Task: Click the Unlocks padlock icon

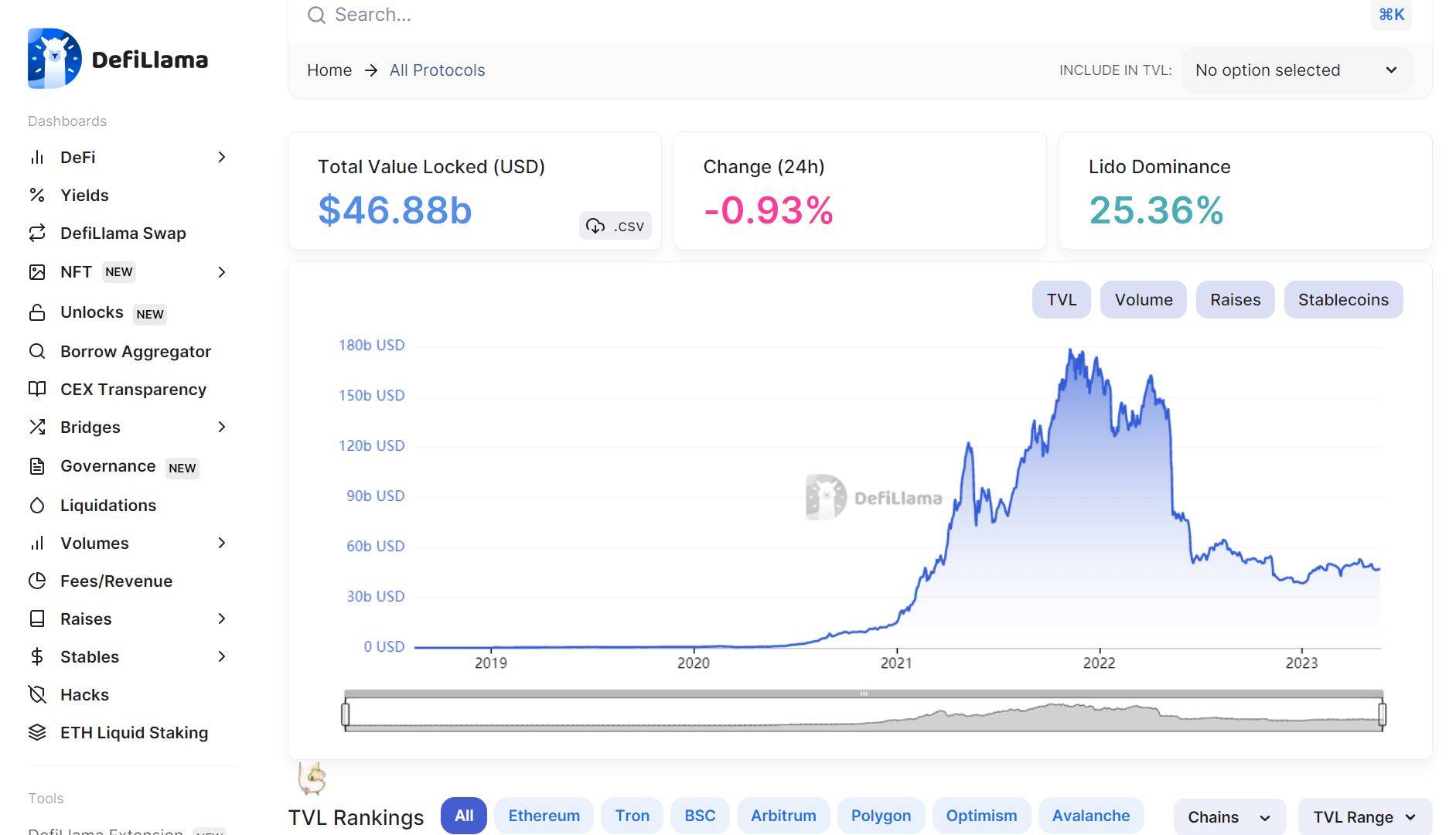Action: (37, 313)
